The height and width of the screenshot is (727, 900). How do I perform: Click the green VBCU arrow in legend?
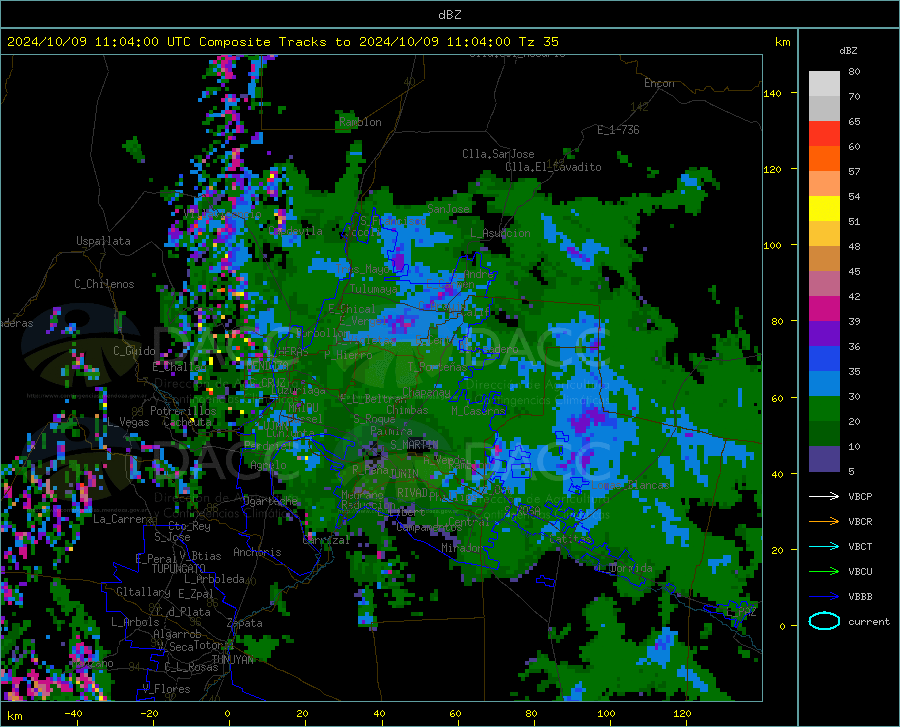tap(824, 572)
